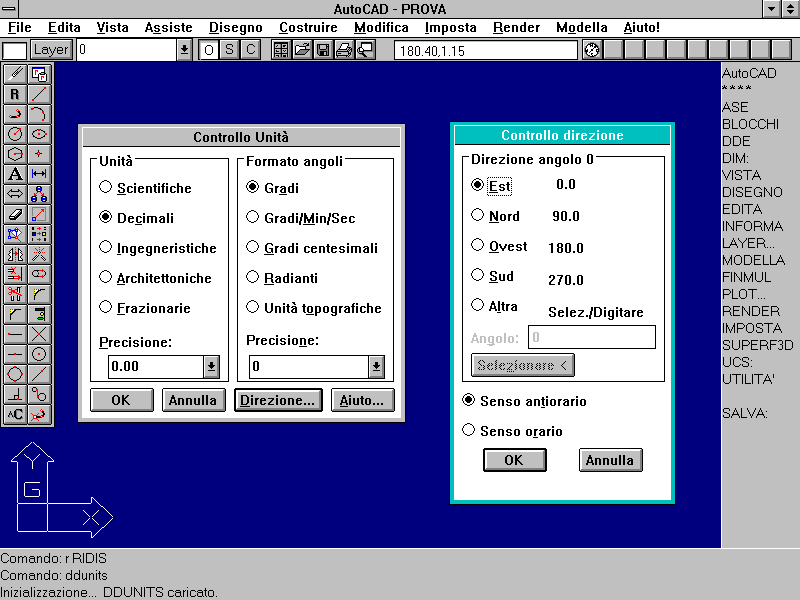The height and width of the screenshot is (600, 800).
Task: Select the blue Dimension tool icon
Action: tap(39, 174)
